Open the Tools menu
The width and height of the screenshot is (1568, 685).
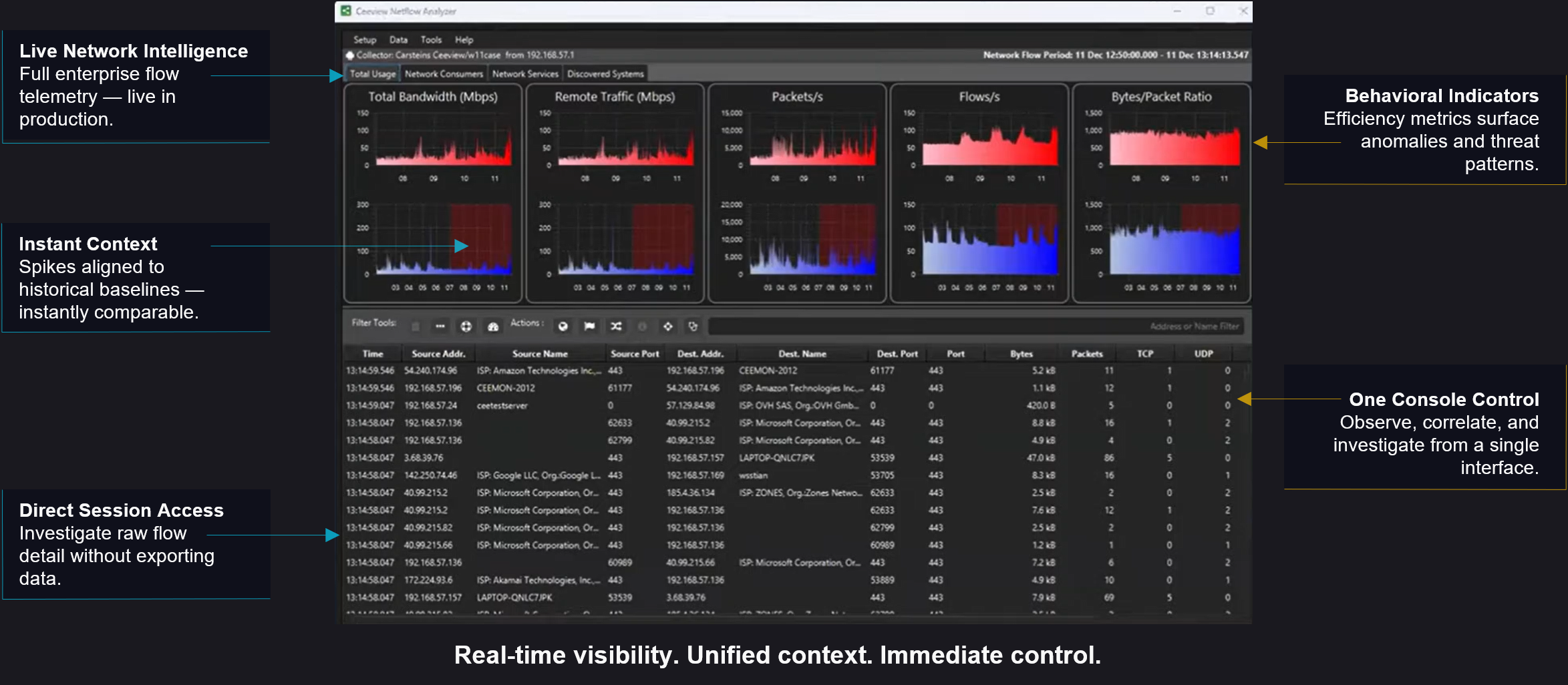tap(431, 40)
